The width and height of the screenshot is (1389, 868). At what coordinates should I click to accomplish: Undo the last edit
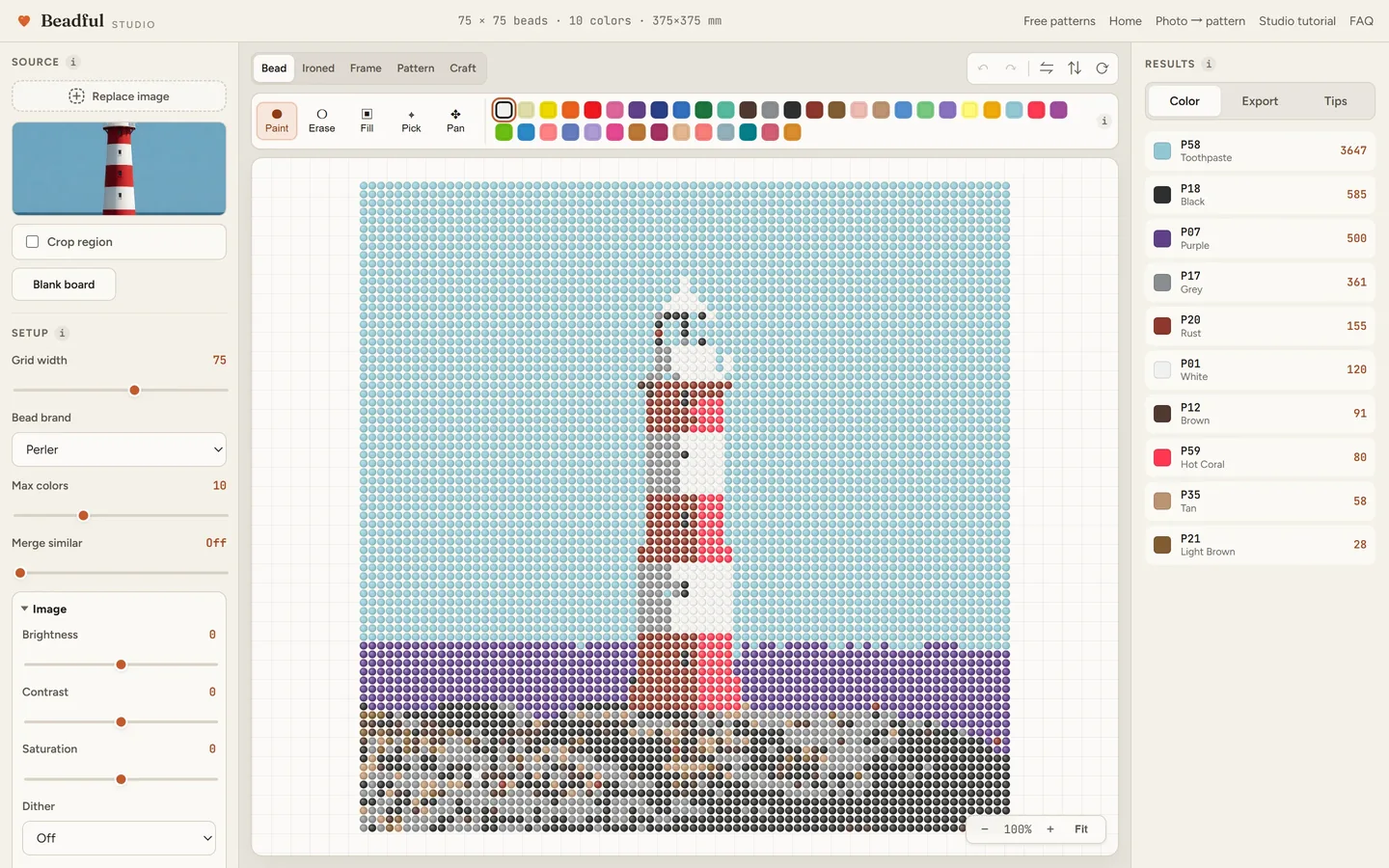point(983,68)
